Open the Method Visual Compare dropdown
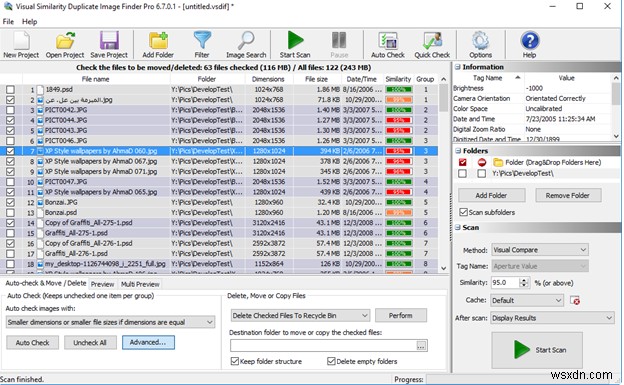This screenshot has width=624, height=385. pos(540,250)
